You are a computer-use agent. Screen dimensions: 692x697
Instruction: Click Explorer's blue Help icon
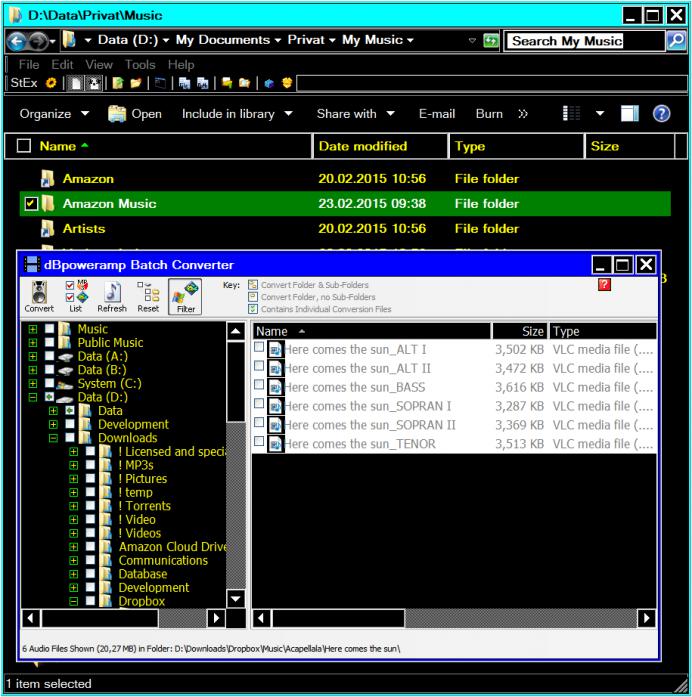661,114
